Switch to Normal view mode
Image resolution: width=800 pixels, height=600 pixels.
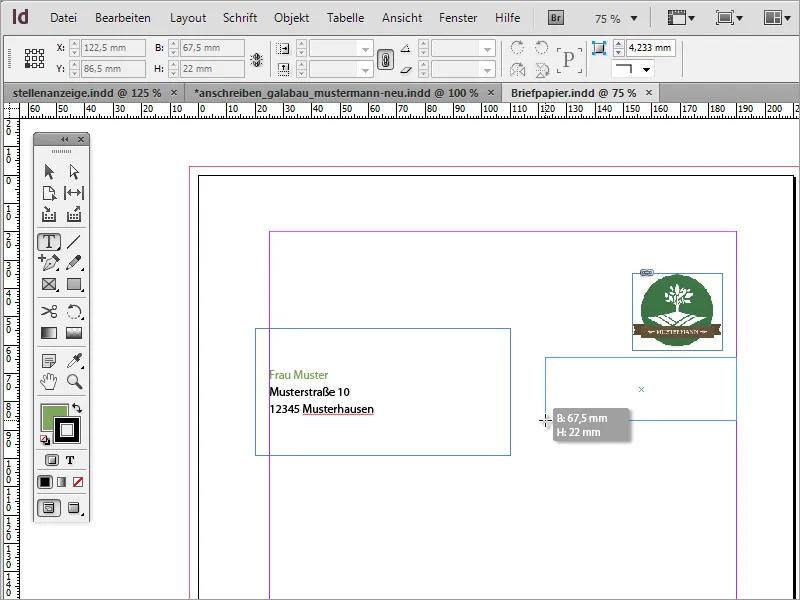click(x=49, y=508)
